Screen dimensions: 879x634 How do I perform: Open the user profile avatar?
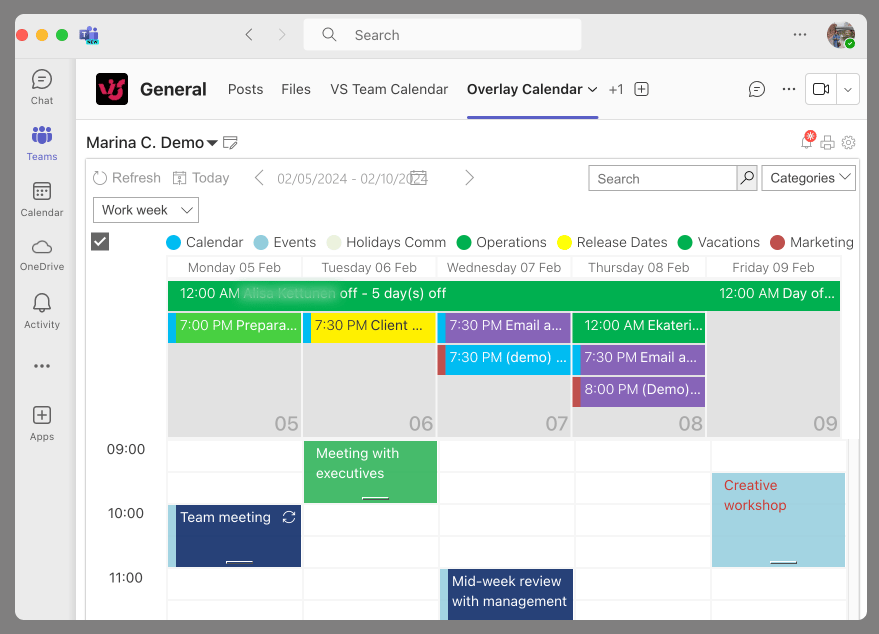click(840, 35)
